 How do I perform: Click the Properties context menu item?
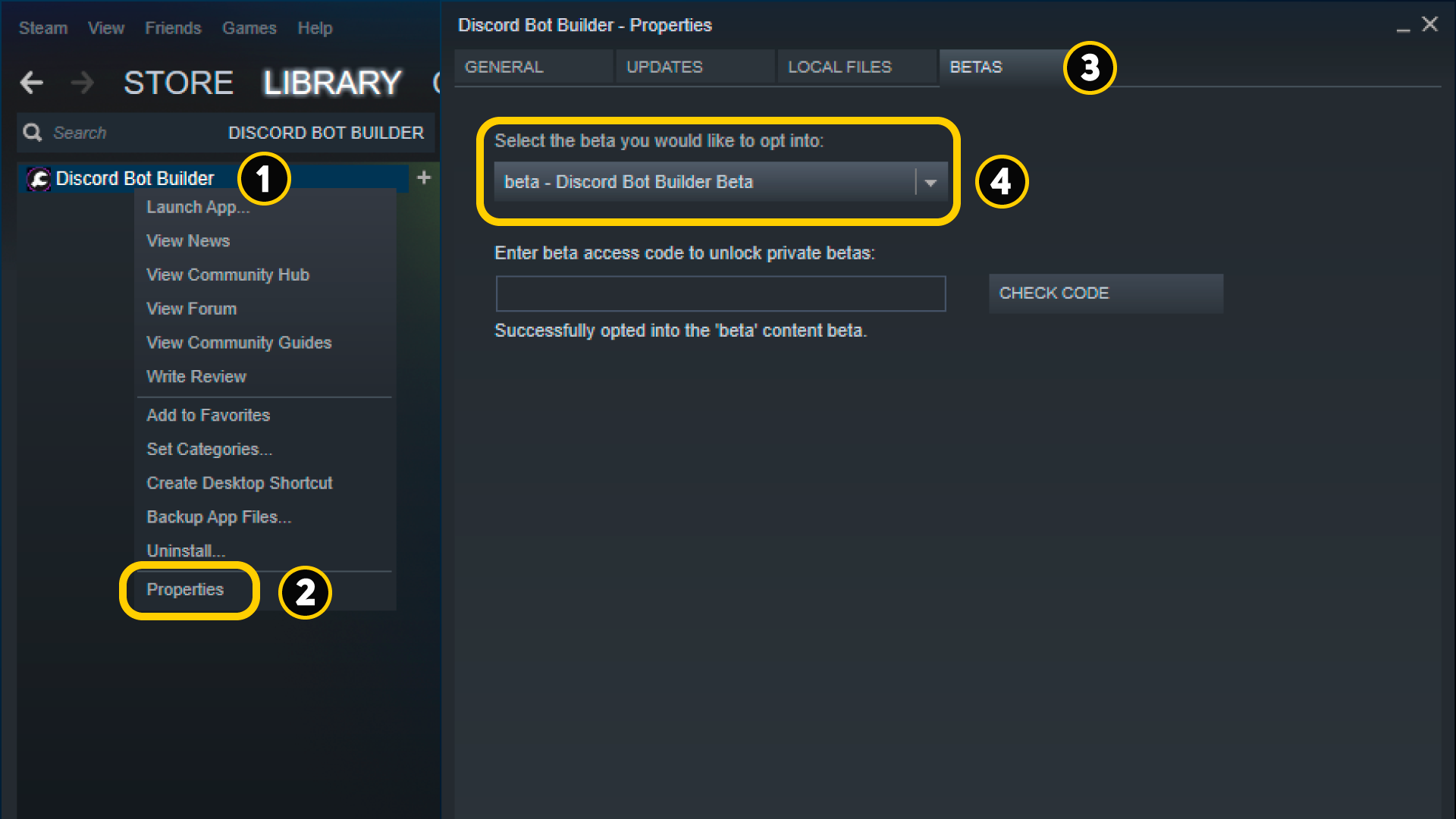[184, 589]
